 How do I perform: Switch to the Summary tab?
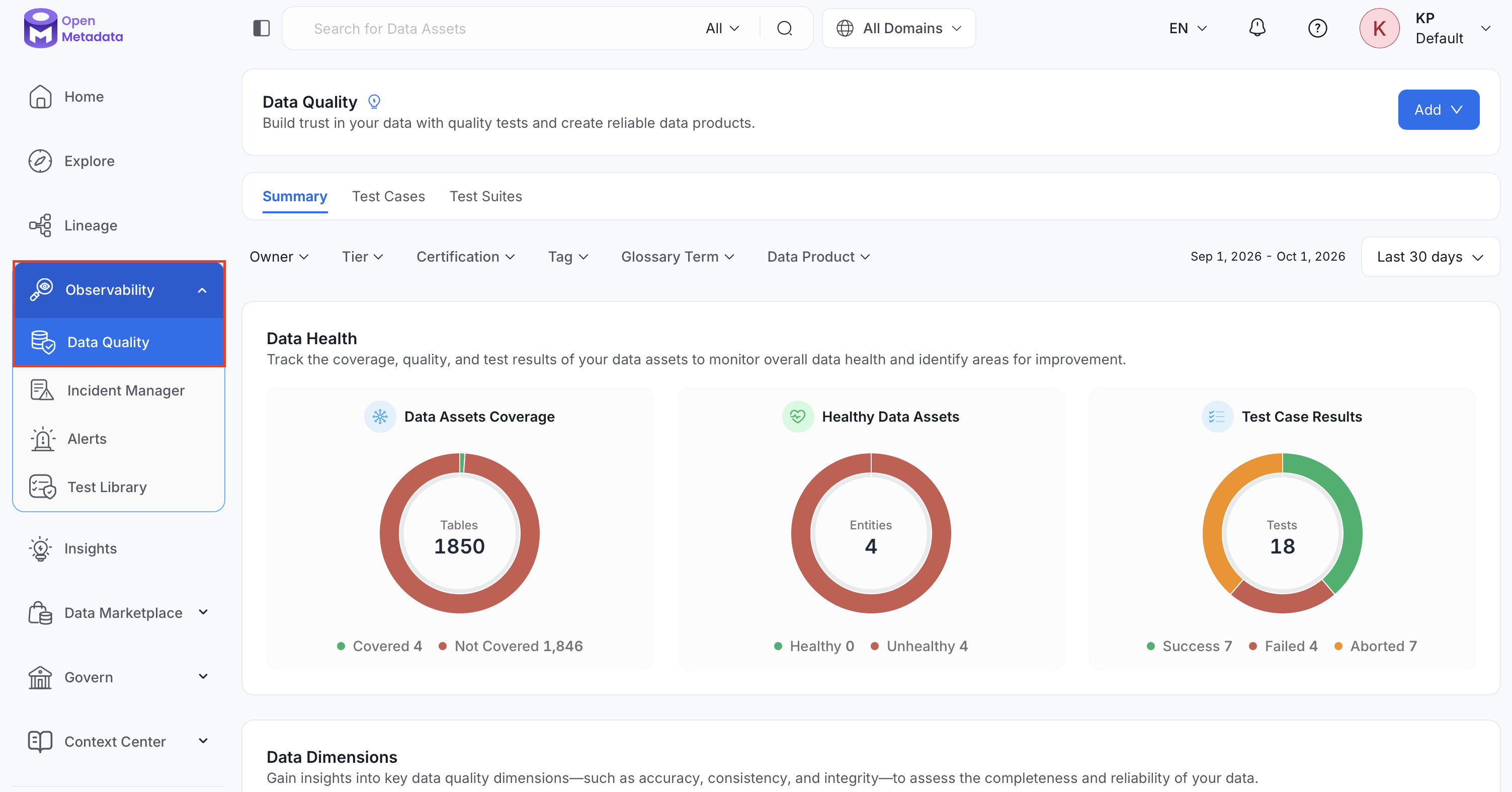coord(295,197)
